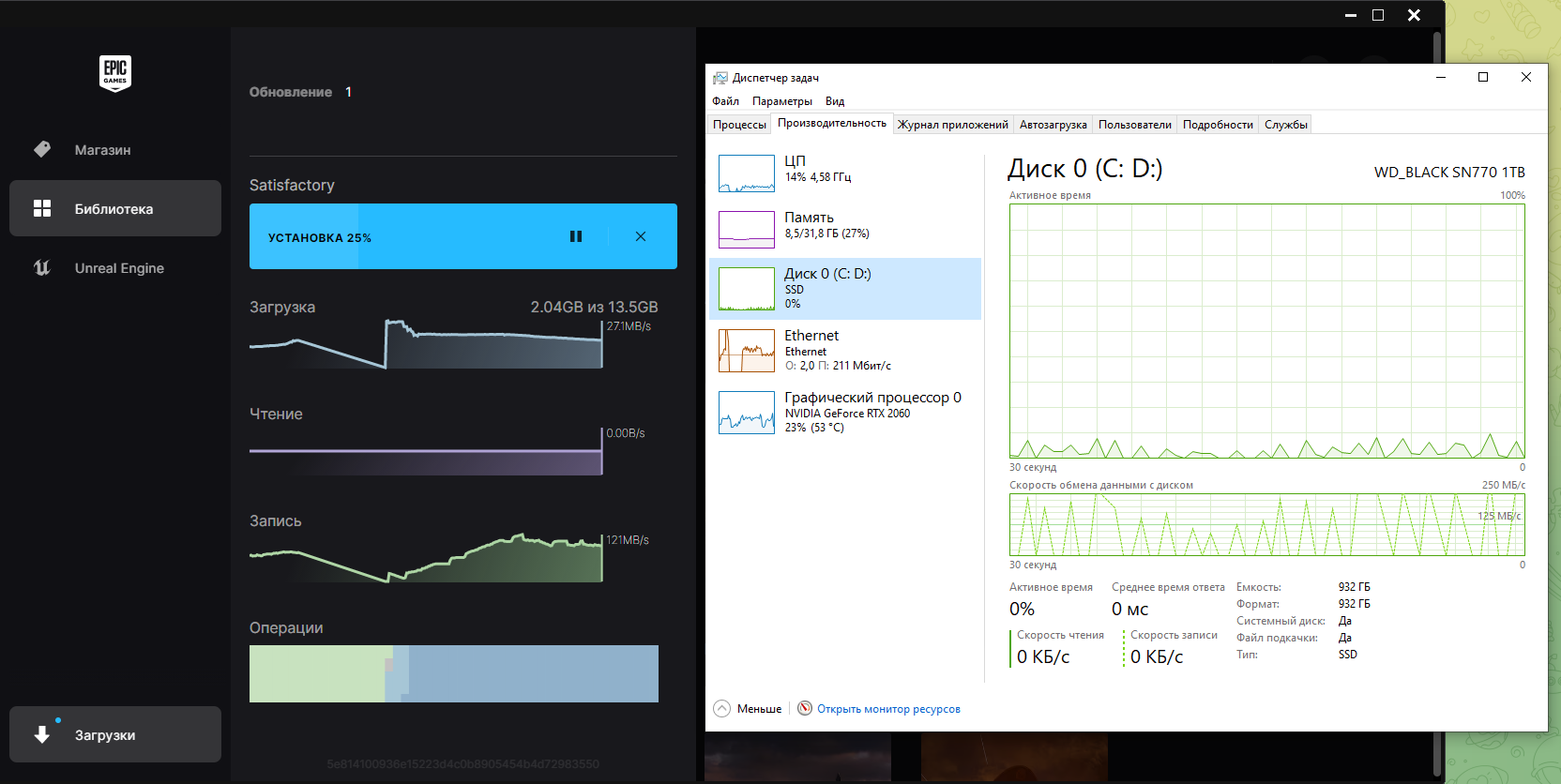The image size is (1561, 784).
Task: Click the Скорость чтения value
Action: (1043, 656)
